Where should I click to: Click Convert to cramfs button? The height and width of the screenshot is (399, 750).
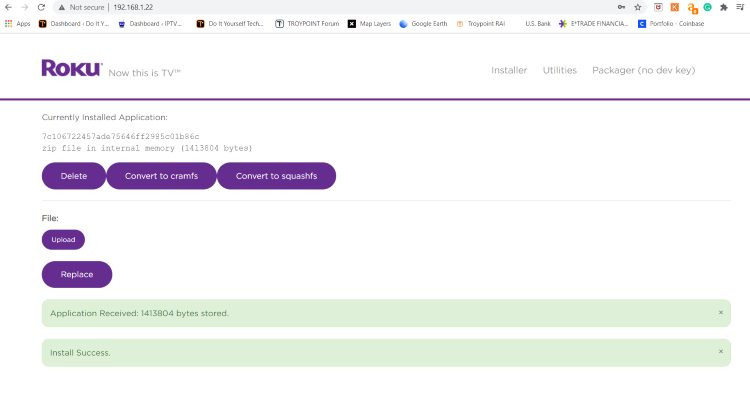[161, 176]
